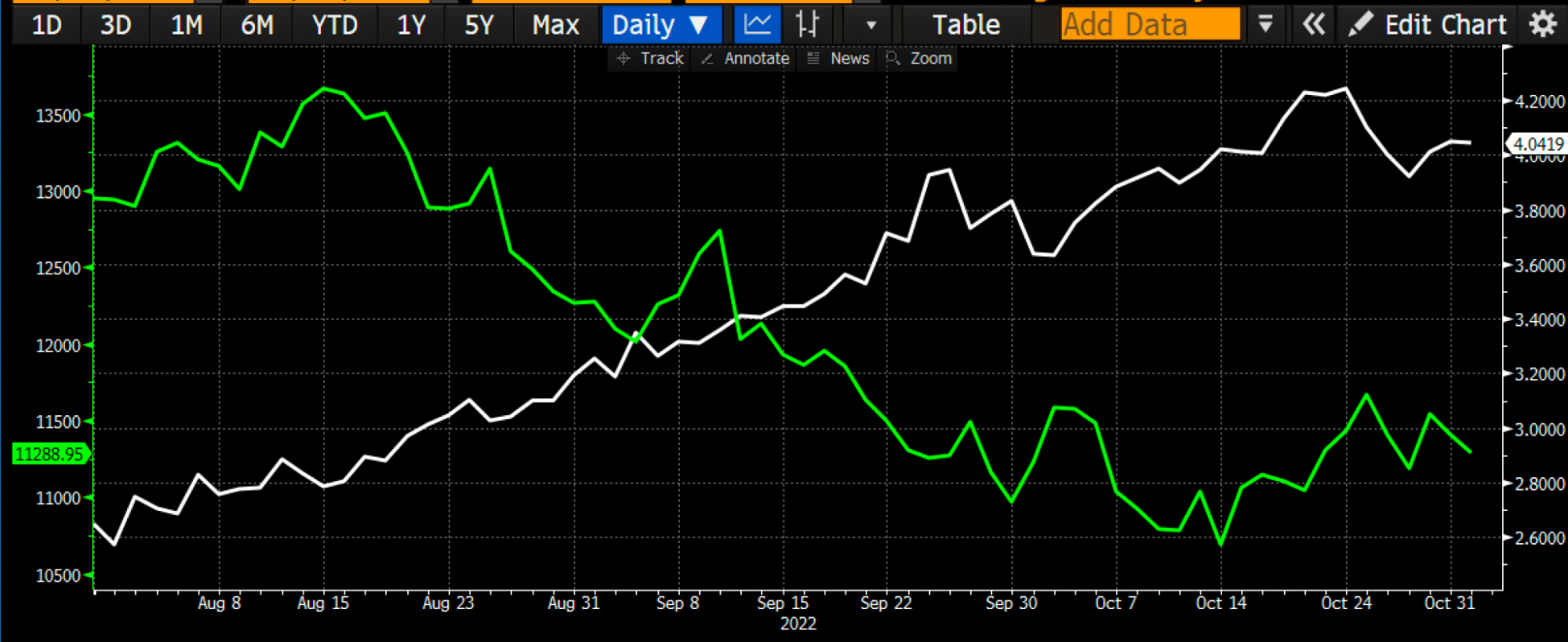Open chart settings with the gear icon
This screenshot has height=642, width=1568.
click(x=1542, y=24)
